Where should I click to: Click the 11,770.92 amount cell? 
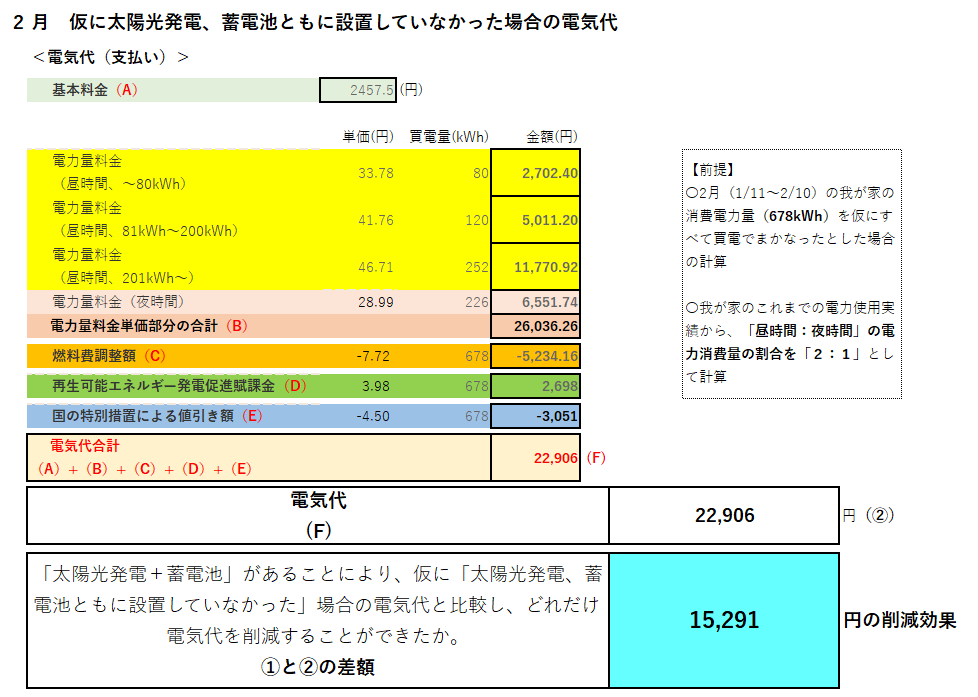point(535,267)
